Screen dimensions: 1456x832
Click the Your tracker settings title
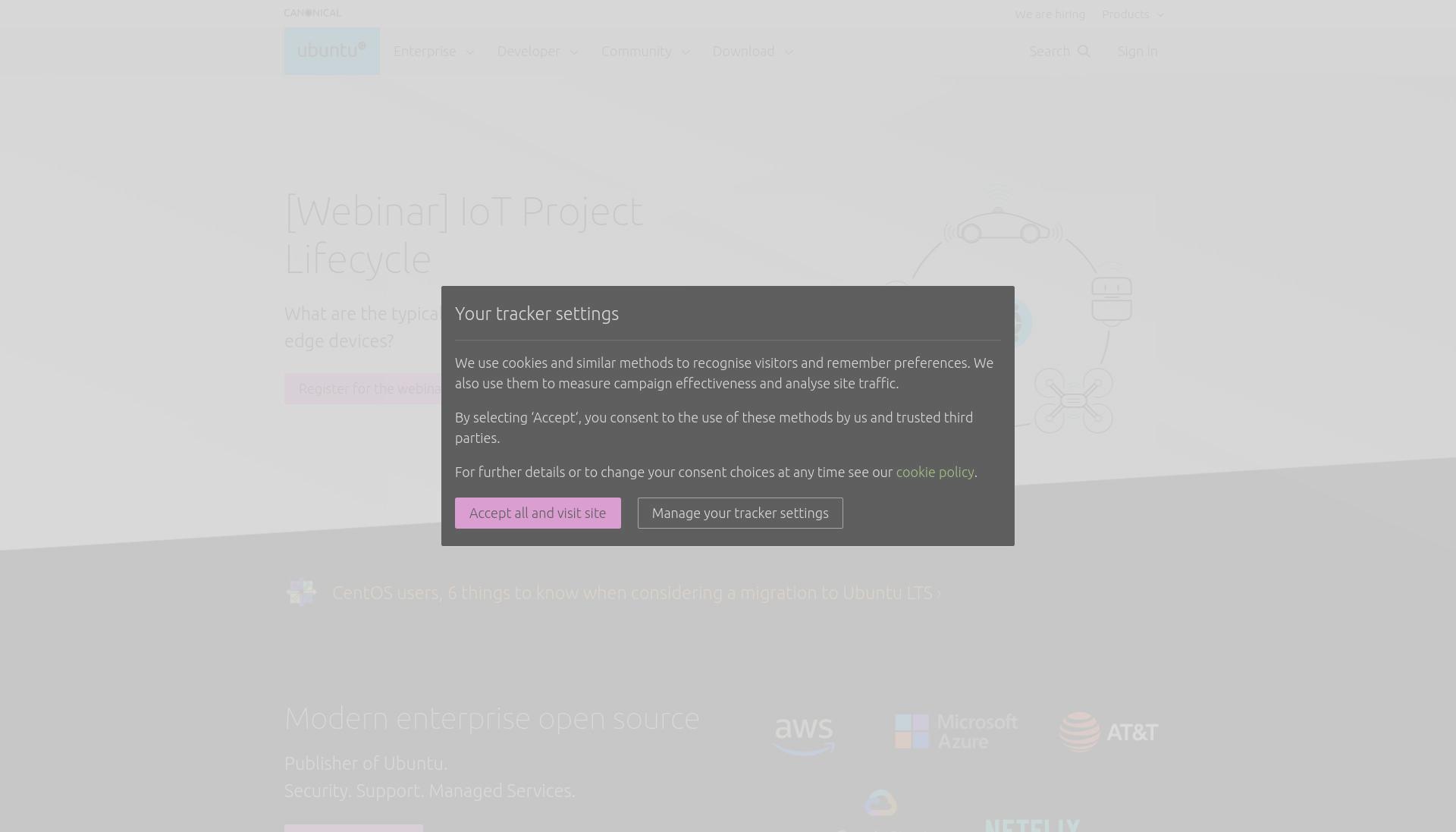tap(537, 314)
